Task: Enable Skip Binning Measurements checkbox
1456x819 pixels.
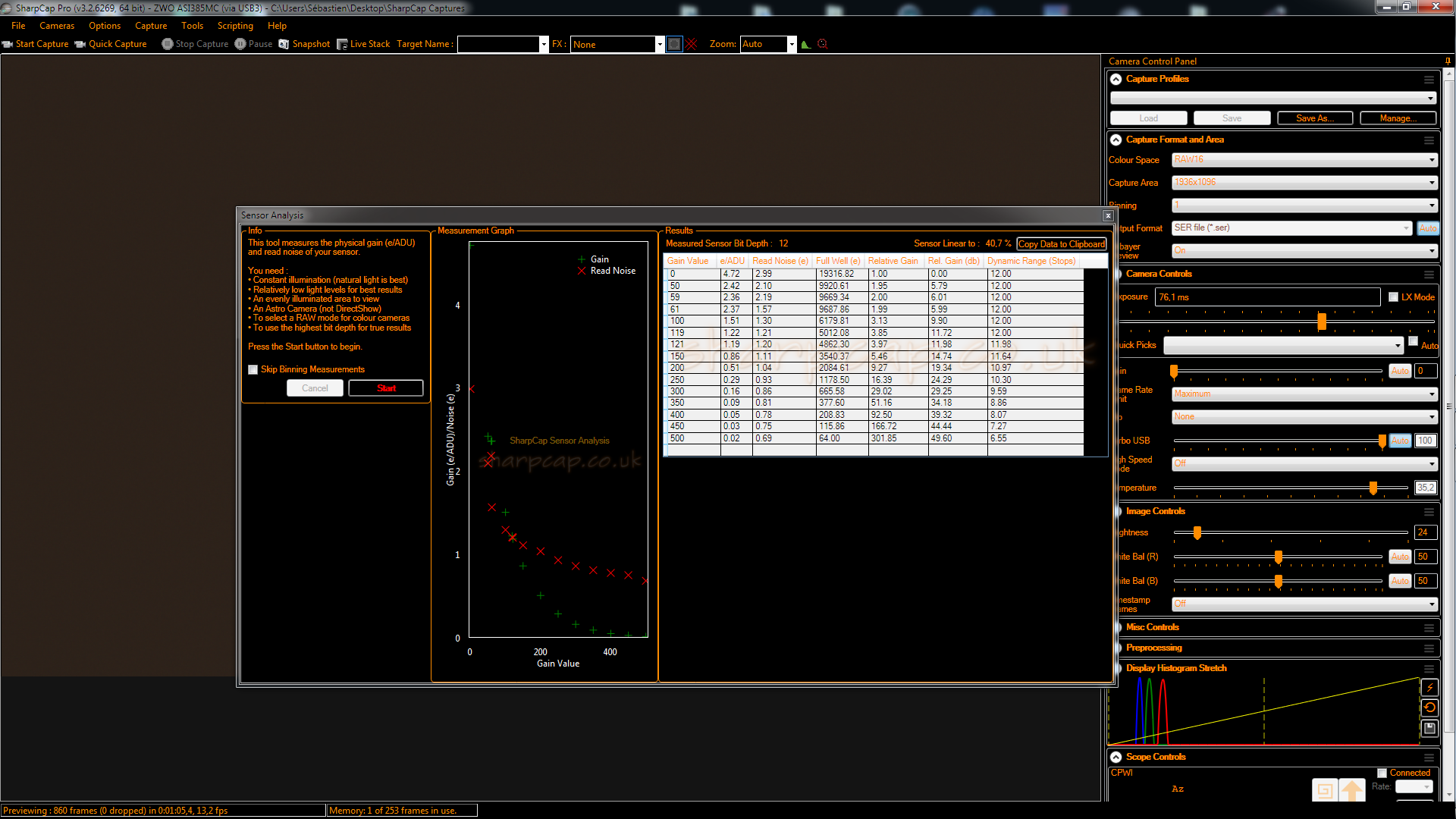Action: point(253,370)
